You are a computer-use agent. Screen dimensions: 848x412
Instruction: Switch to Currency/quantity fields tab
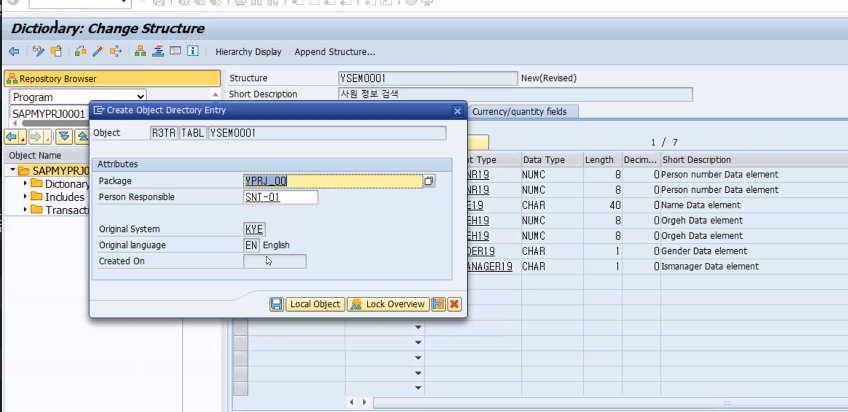pos(519,111)
